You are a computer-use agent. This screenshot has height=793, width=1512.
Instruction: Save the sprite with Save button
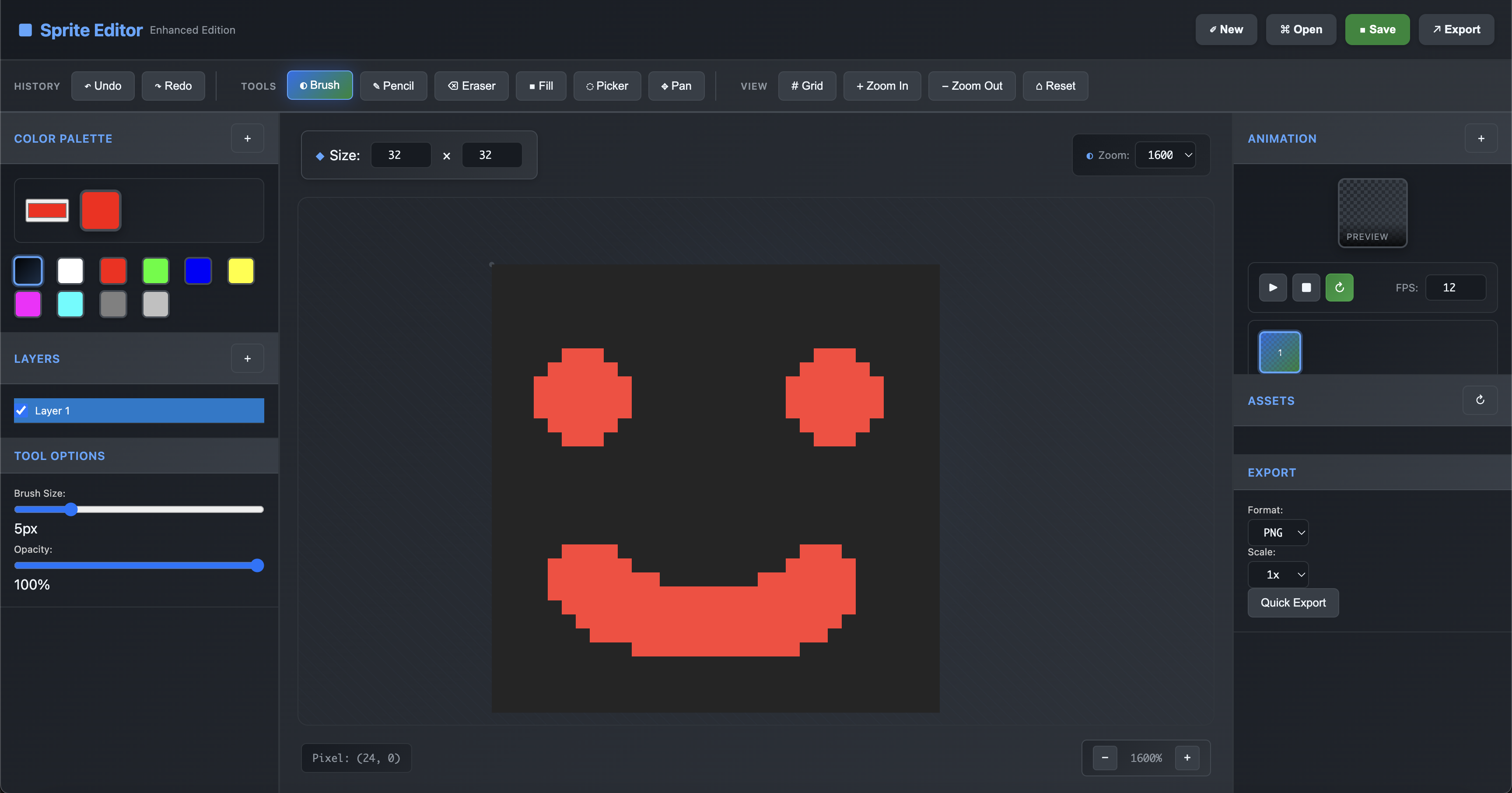point(1377,29)
